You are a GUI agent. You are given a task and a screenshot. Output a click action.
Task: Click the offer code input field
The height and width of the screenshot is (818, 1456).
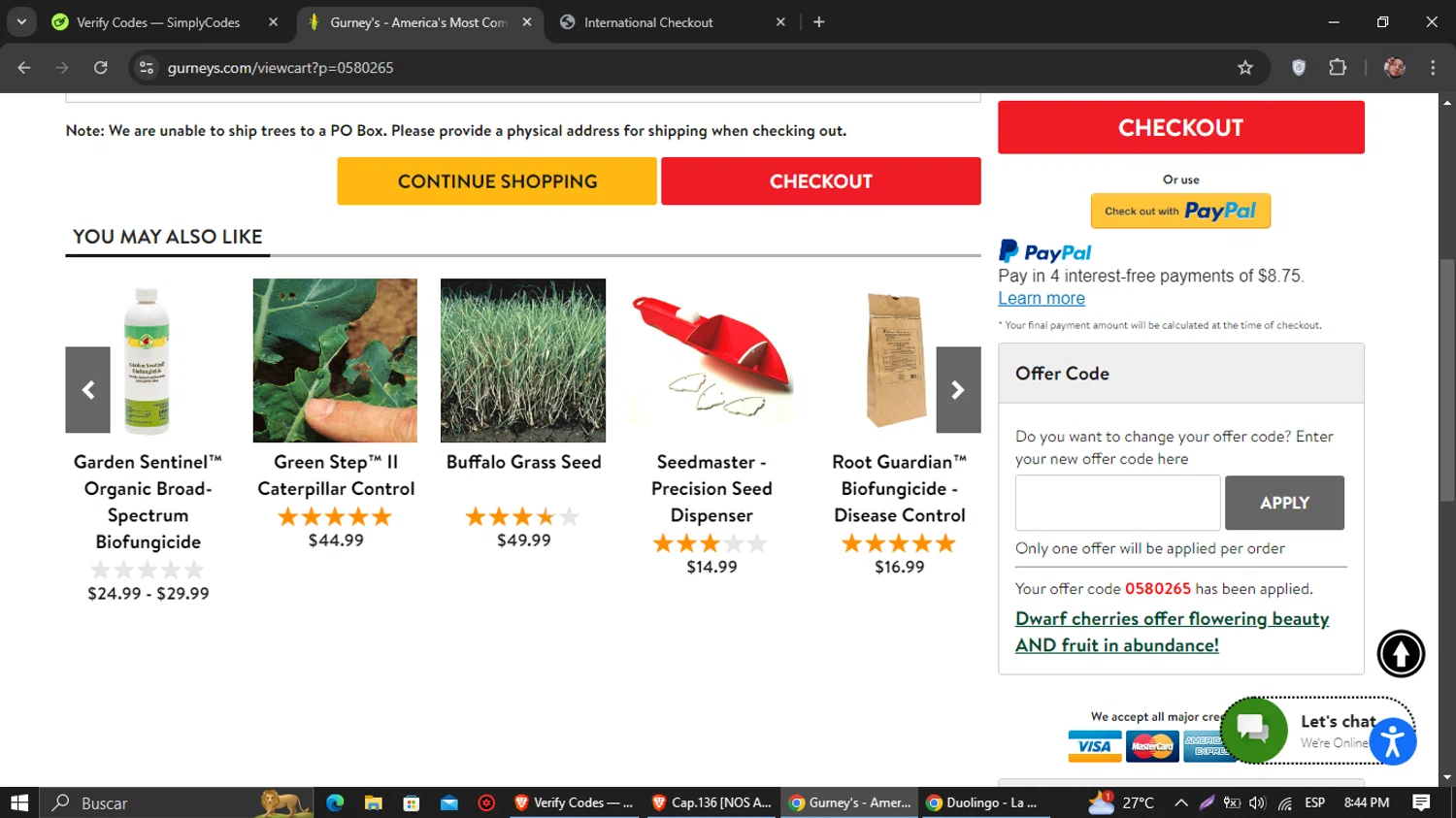1117,503
